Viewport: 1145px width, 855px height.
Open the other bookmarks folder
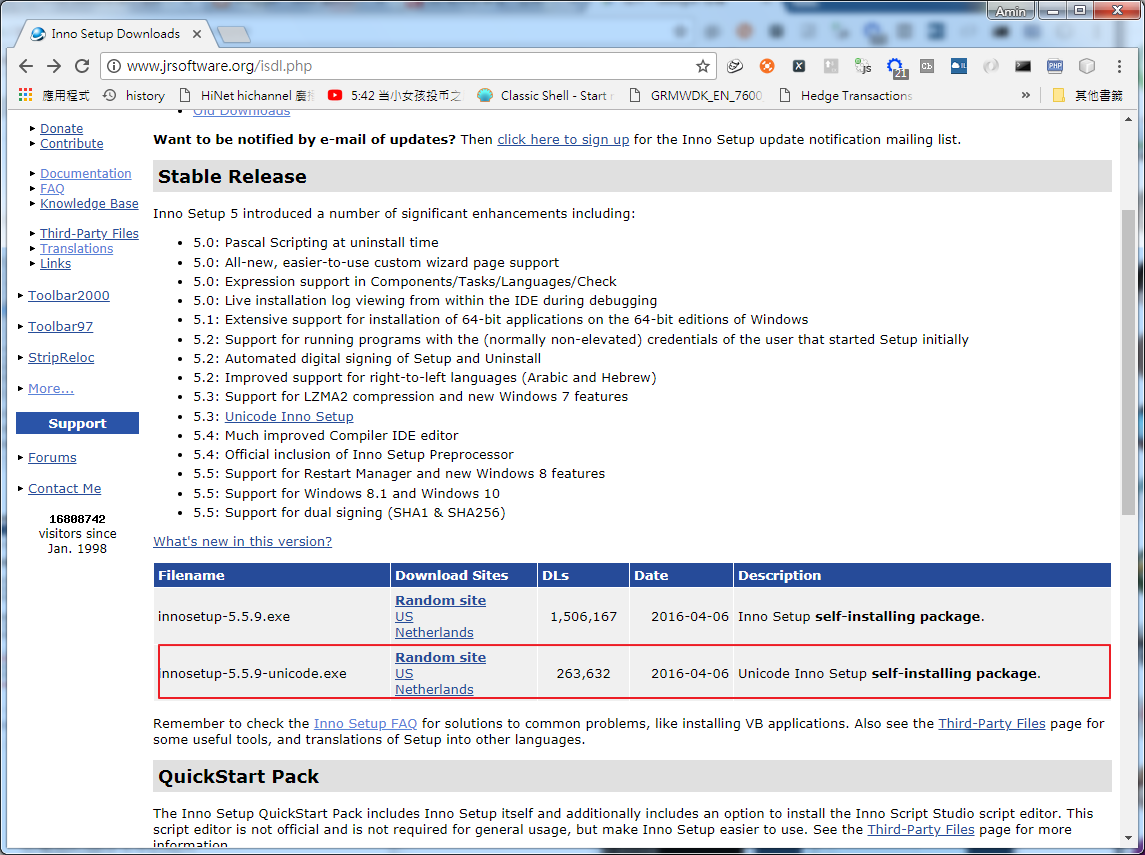point(1087,96)
